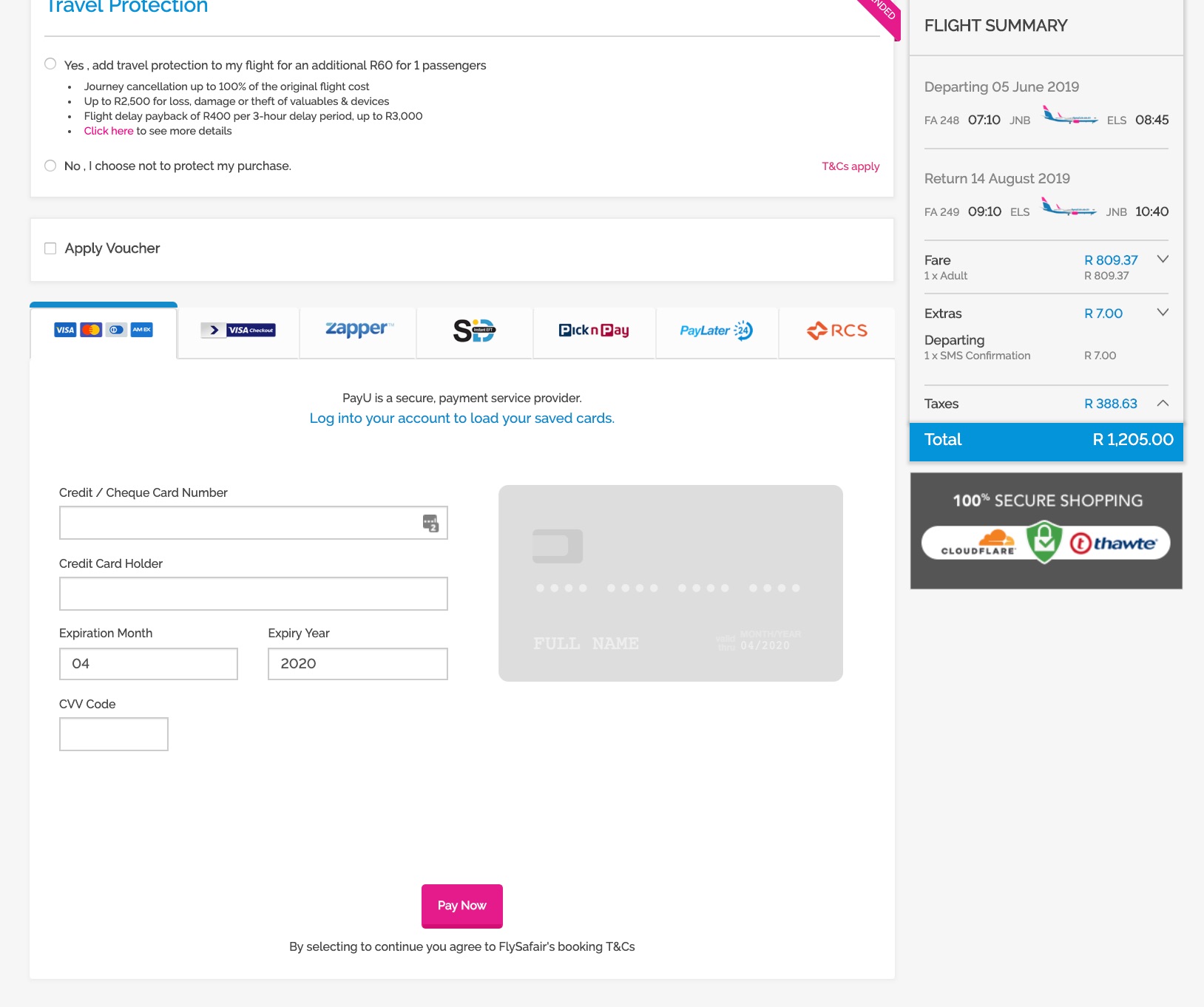Select the SID Instant EFT logo

[474, 330]
